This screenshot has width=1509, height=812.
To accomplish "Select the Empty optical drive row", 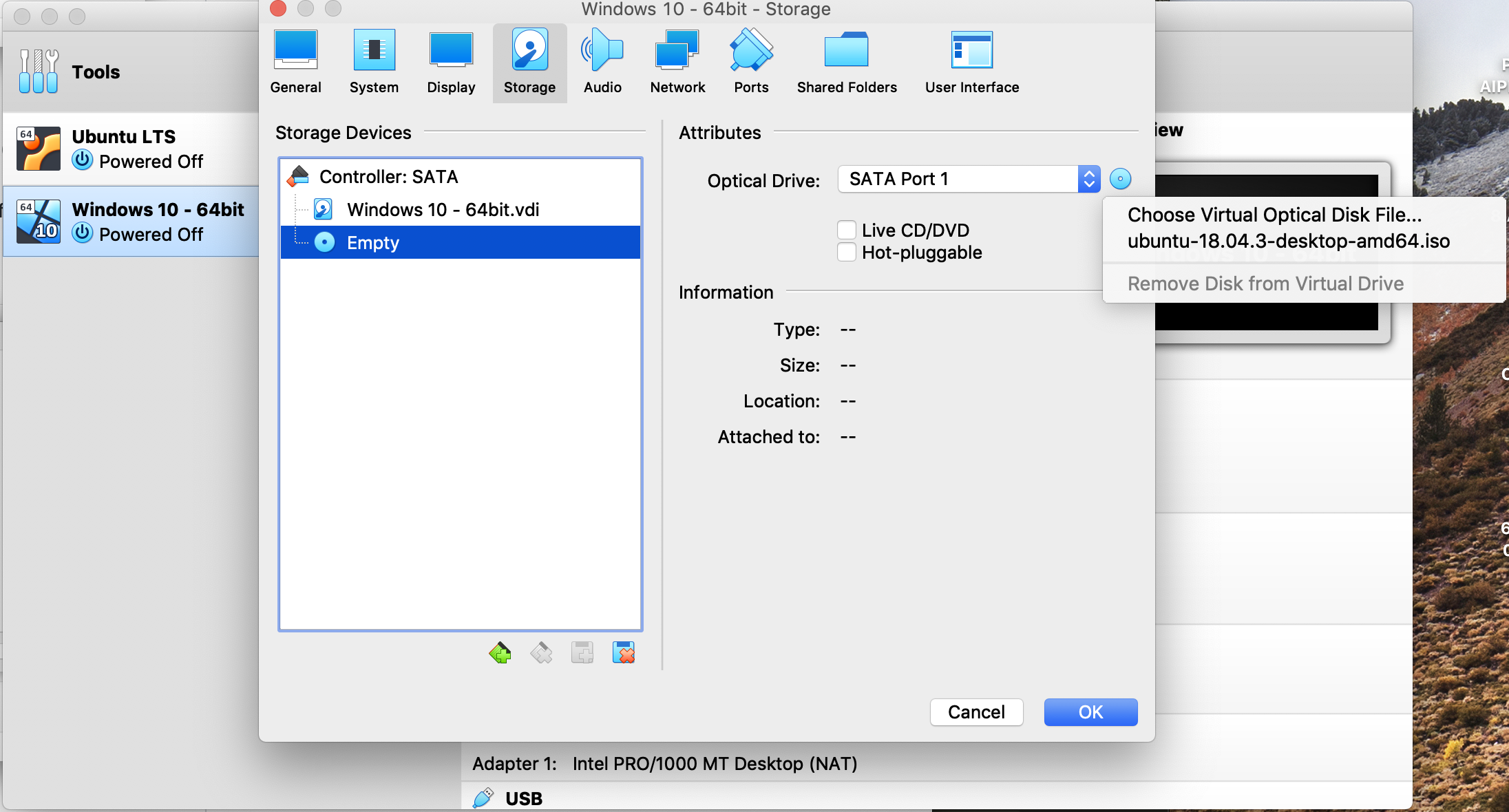I will 460,242.
